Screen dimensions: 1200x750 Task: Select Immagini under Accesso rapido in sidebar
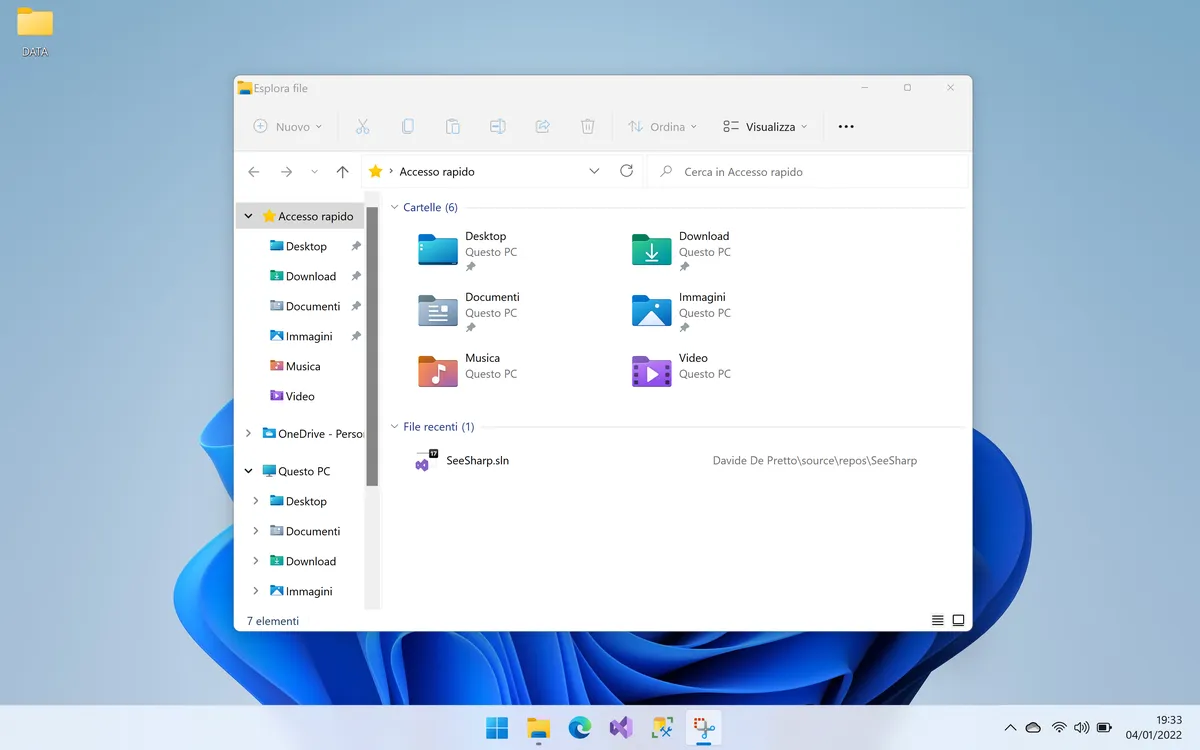[x=300, y=336]
